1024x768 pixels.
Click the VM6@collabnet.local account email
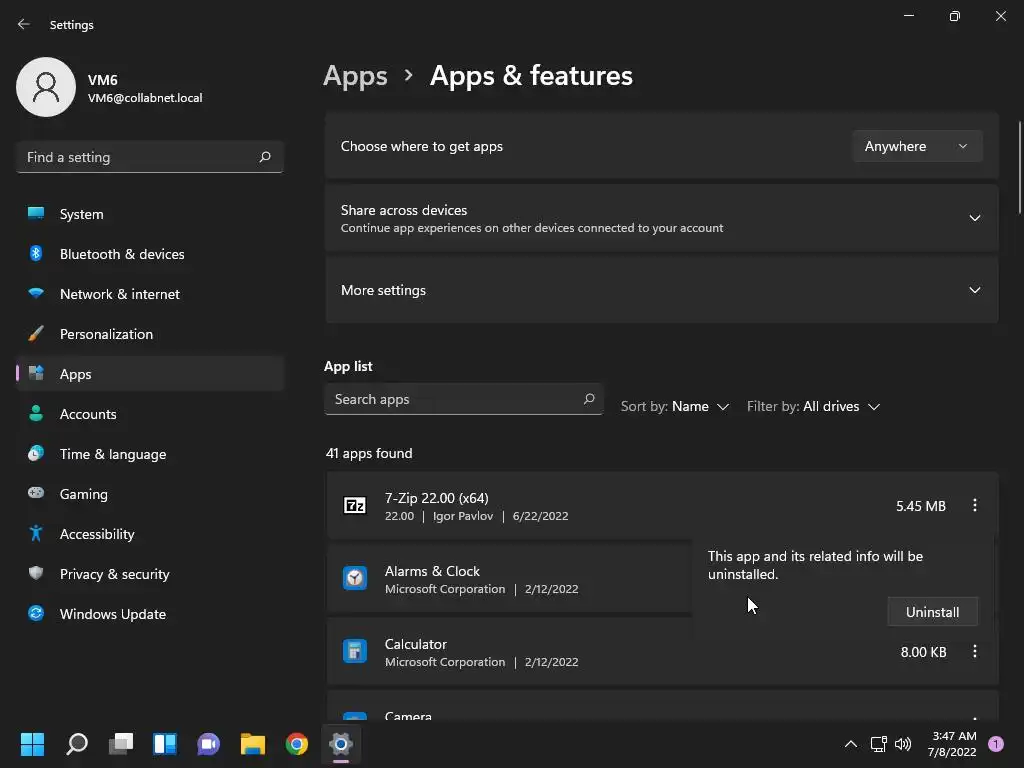point(145,98)
